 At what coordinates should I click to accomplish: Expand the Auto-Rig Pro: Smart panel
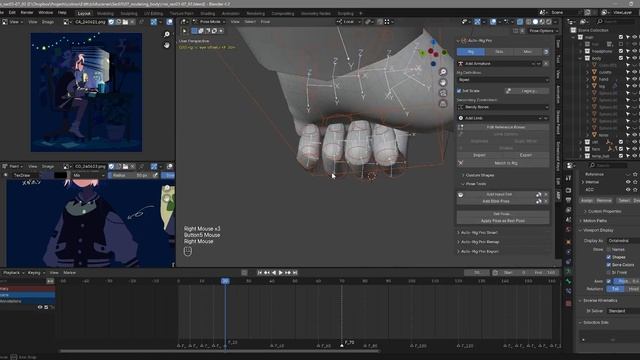point(479,233)
